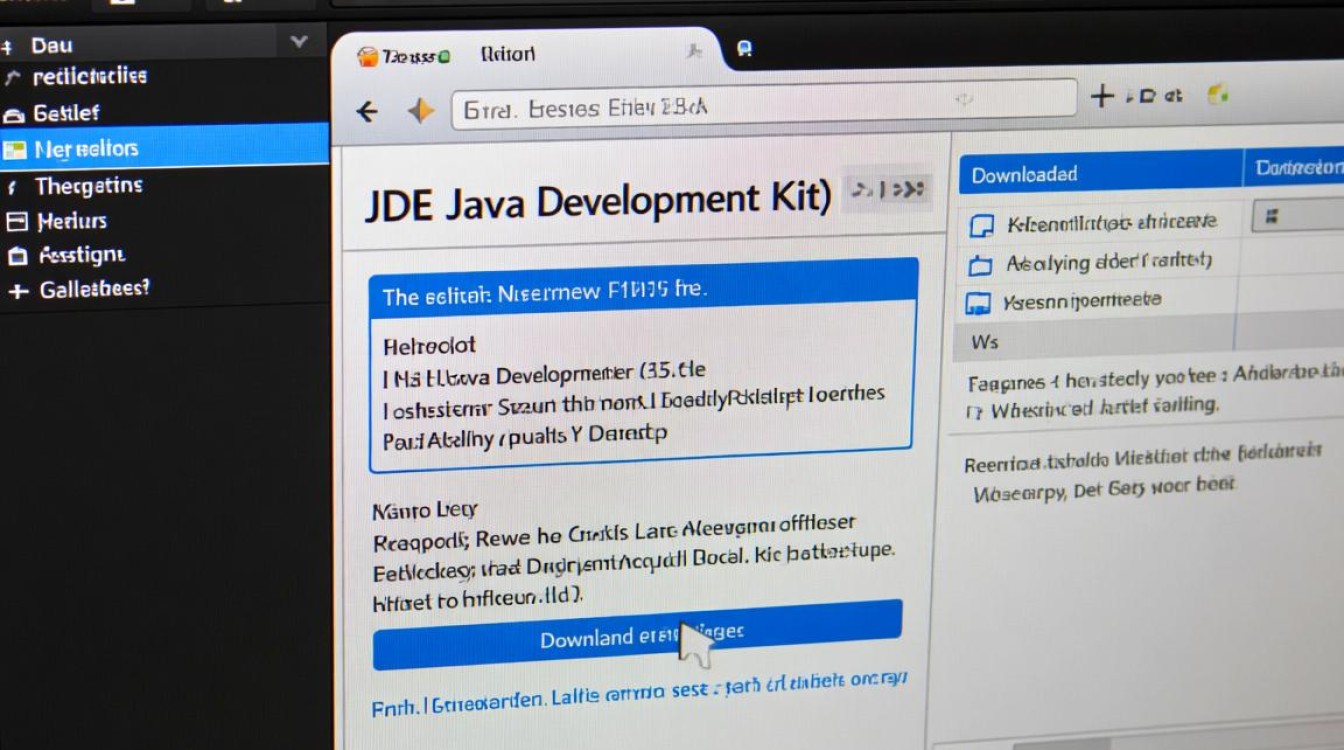Click the yellow-green icon in browser toolbar
The height and width of the screenshot is (750, 1344).
pyautogui.click(x=1217, y=95)
